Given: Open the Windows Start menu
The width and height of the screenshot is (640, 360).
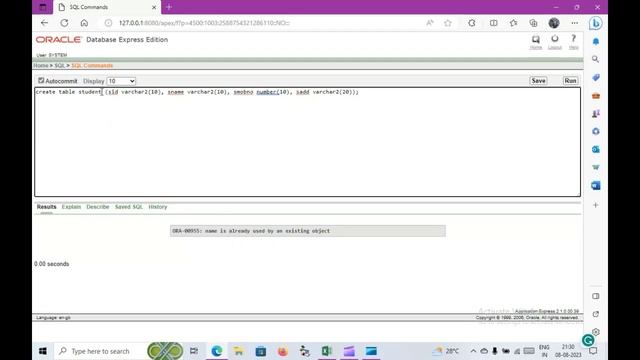Looking at the screenshot, I should pos(42,351).
